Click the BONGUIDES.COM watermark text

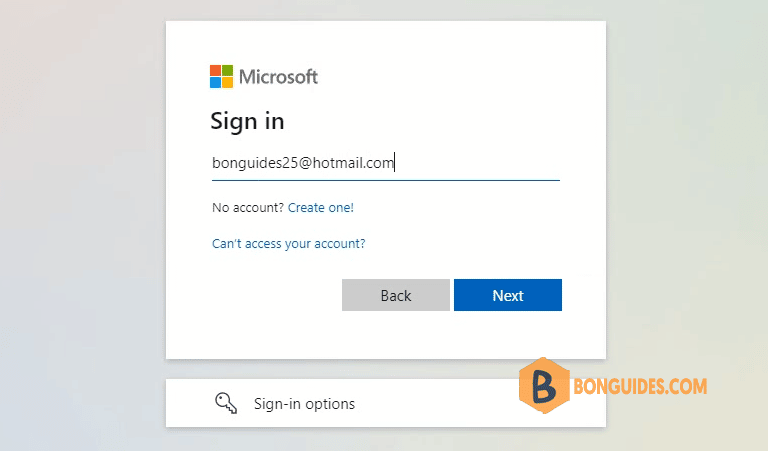click(640, 386)
